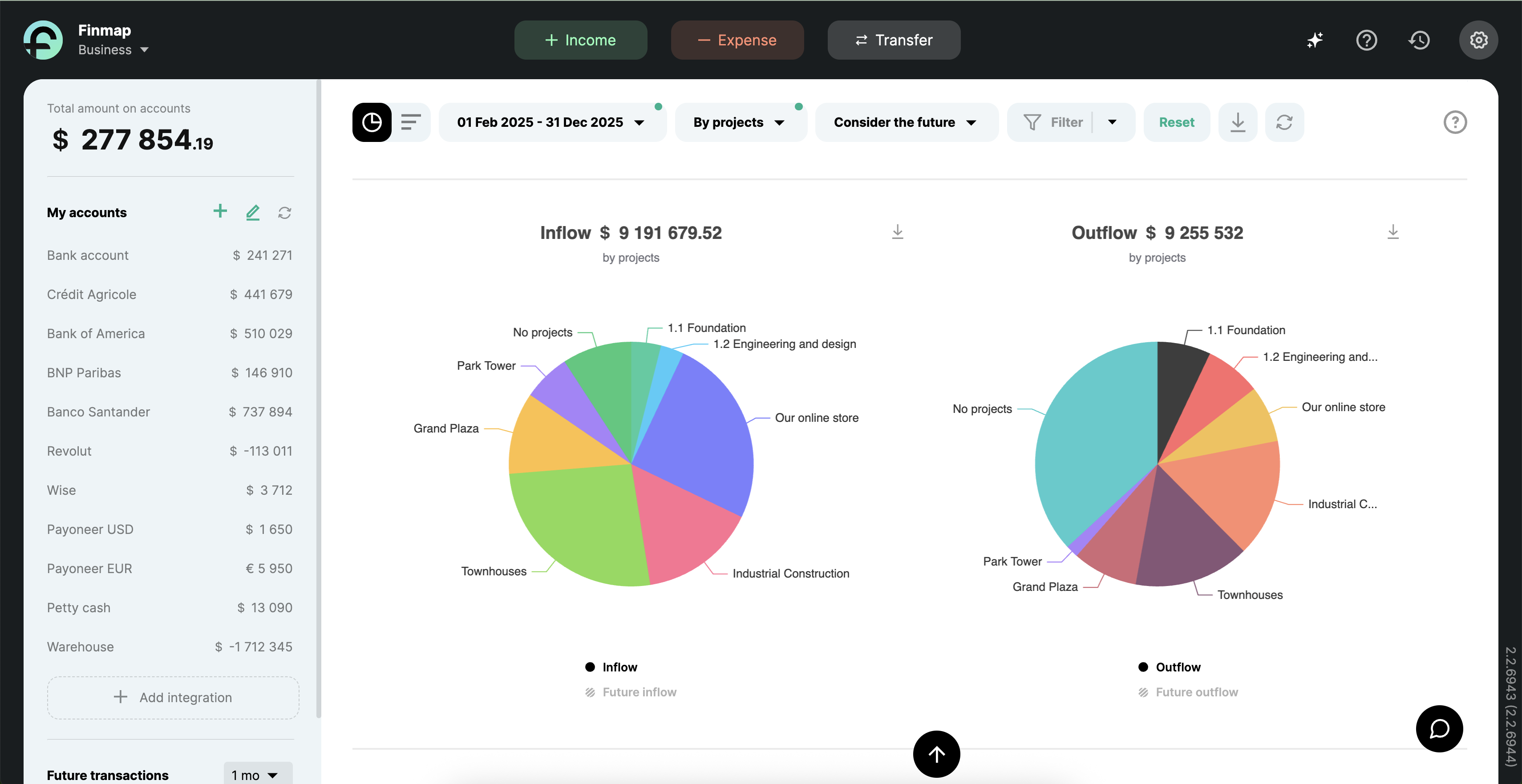Open the history clock icon

pos(1419,40)
